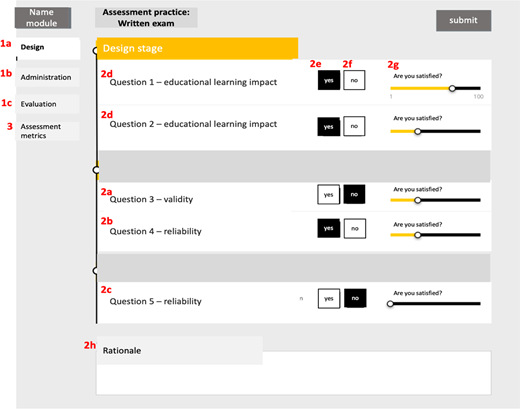The image size is (520, 409).
Task: Expand the grey section above Question 3
Action: 294,166
